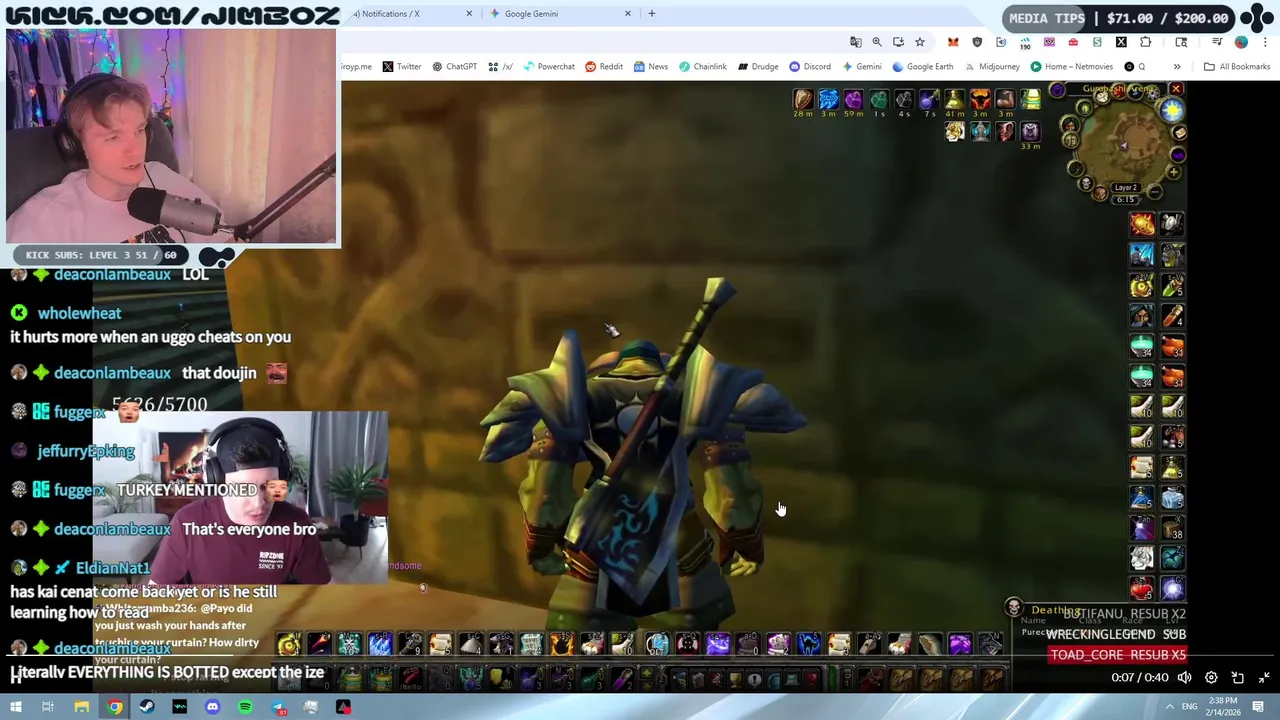Open the Home – Netmovies bookmark
This screenshot has width=1280, height=720.
point(1071,67)
